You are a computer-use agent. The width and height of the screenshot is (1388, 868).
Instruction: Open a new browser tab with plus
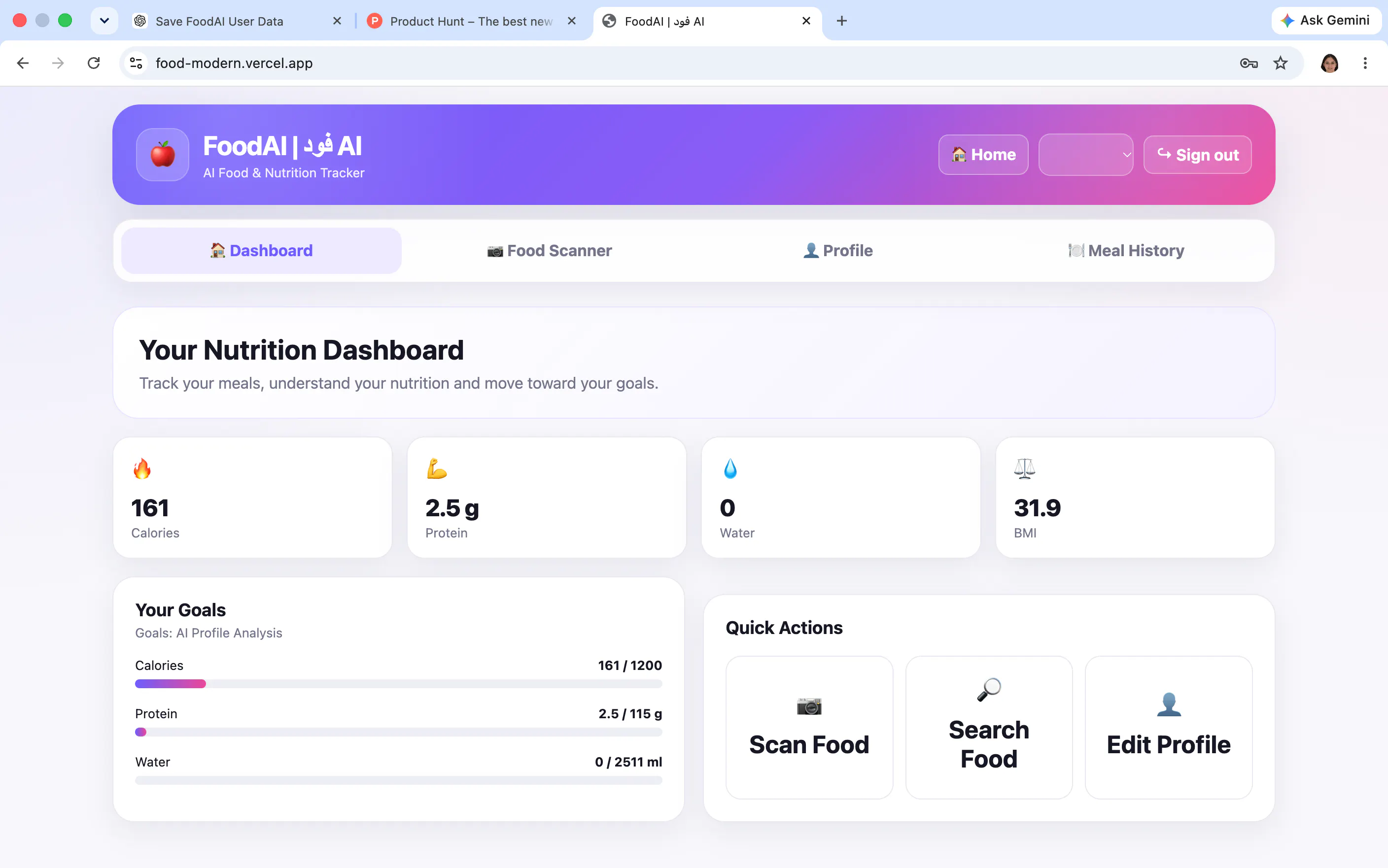pos(842,21)
